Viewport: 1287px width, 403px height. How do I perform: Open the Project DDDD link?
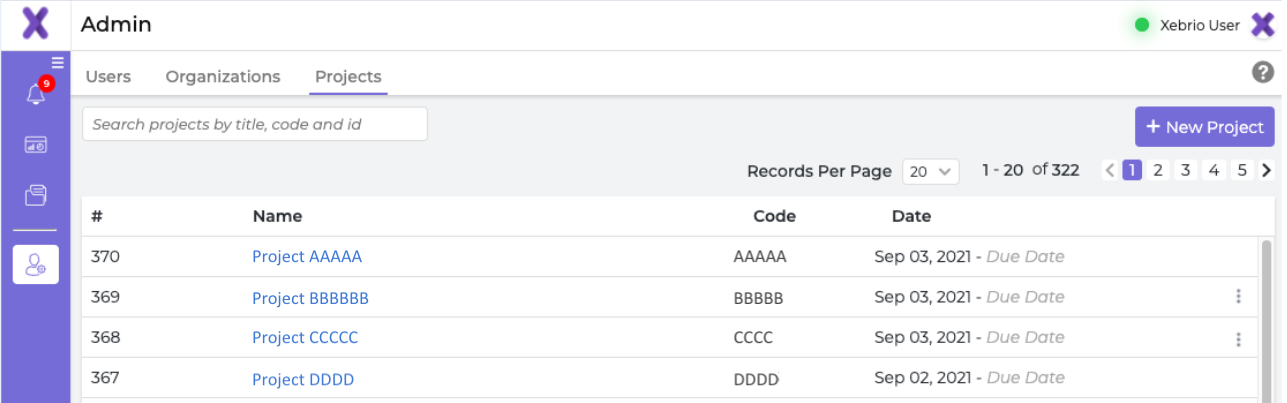(303, 380)
